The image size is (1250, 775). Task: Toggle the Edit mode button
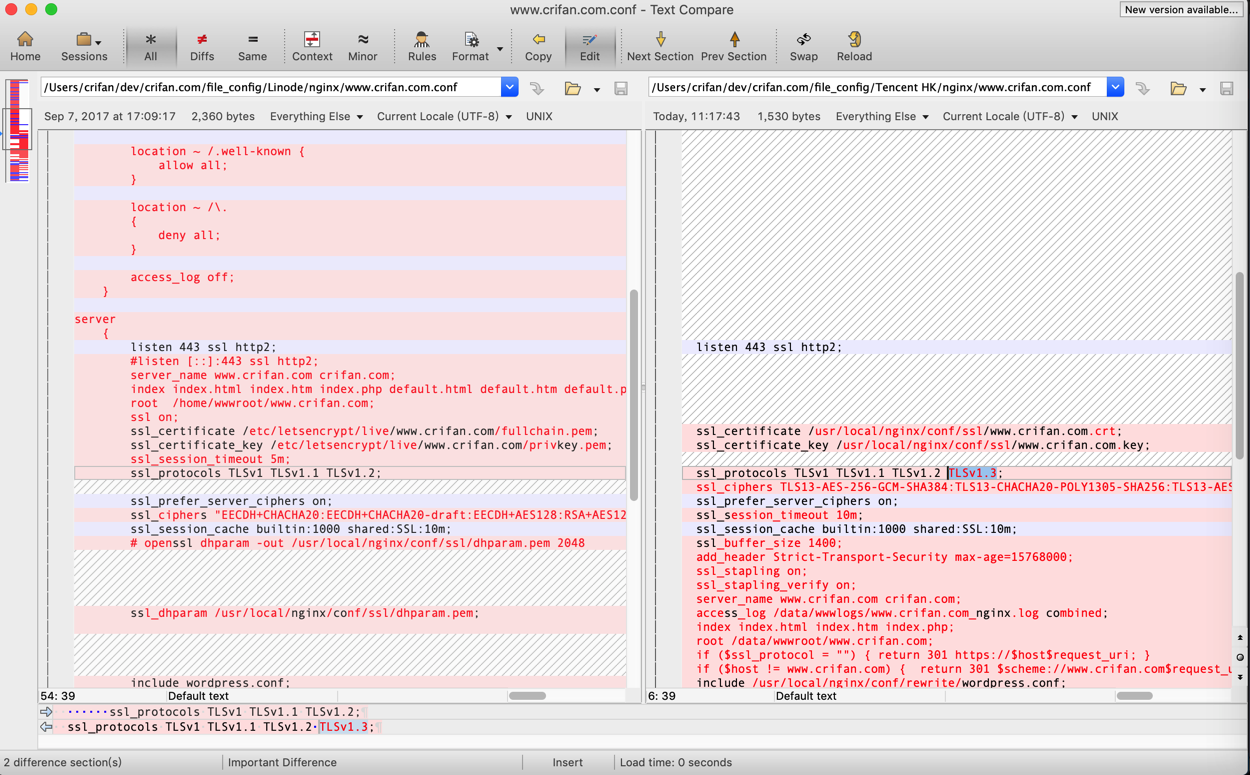(589, 46)
